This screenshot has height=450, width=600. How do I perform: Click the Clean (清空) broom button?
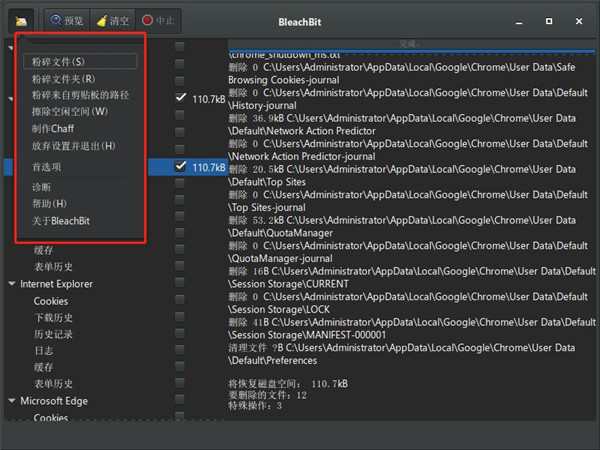tap(112, 21)
